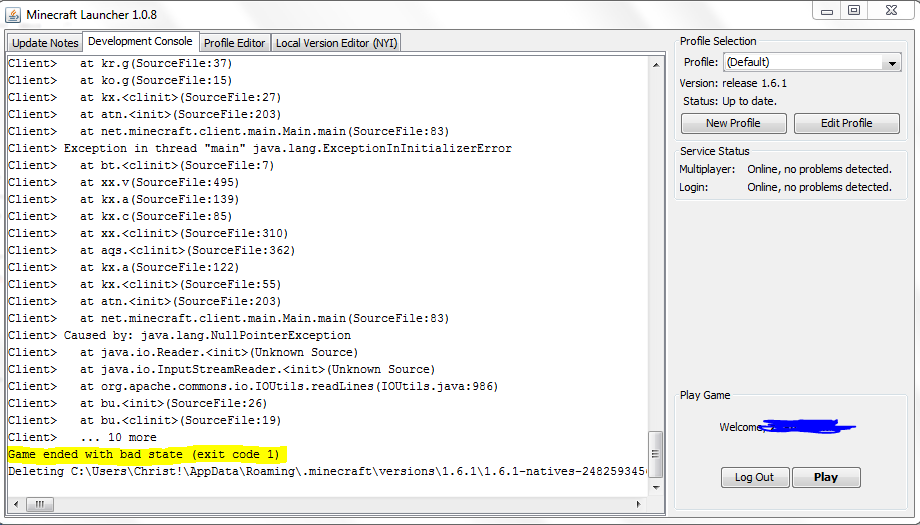
Task: Click the horizontal scrollbar thumb
Action: click(x=39, y=504)
